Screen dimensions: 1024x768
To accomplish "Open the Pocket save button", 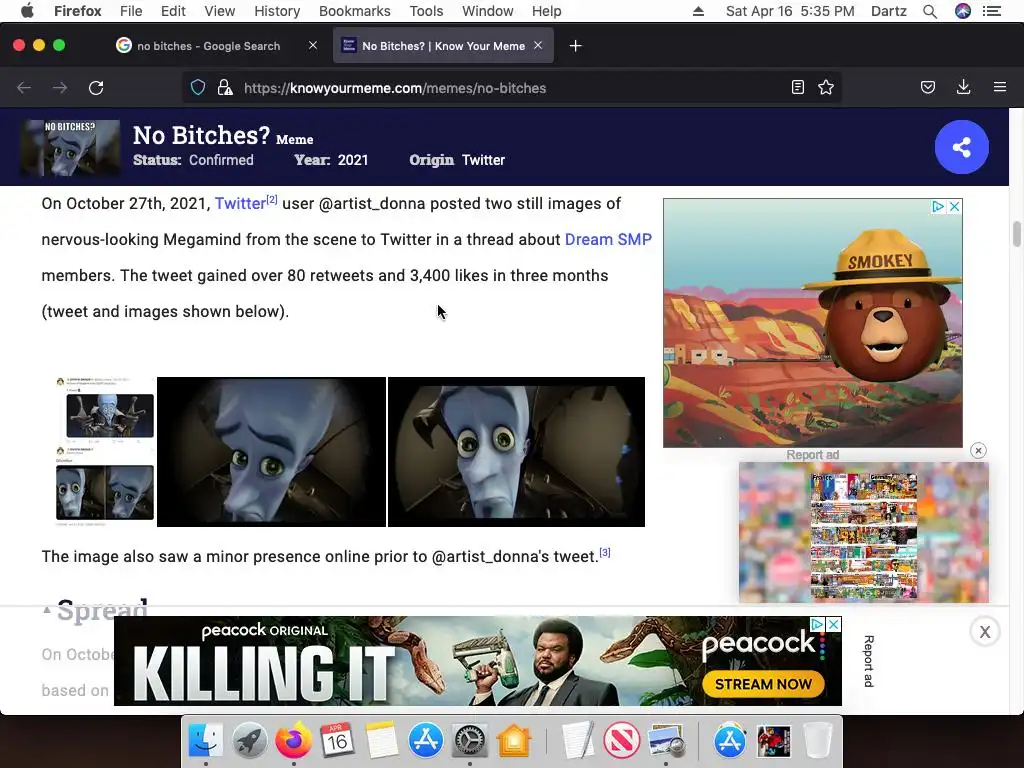I will 928,88.
